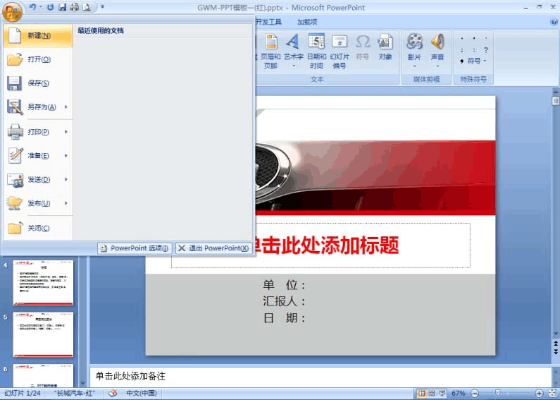560x400 pixels.
Task: Expand the 发送(D) submenu arrow
Action: (x=66, y=179)
